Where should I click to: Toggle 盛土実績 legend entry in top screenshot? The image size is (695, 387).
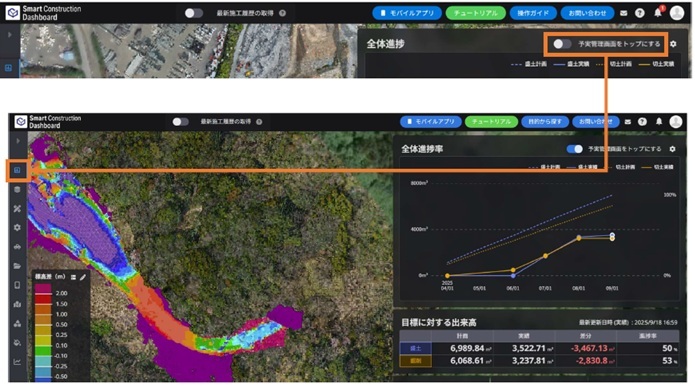pos(571,64)
